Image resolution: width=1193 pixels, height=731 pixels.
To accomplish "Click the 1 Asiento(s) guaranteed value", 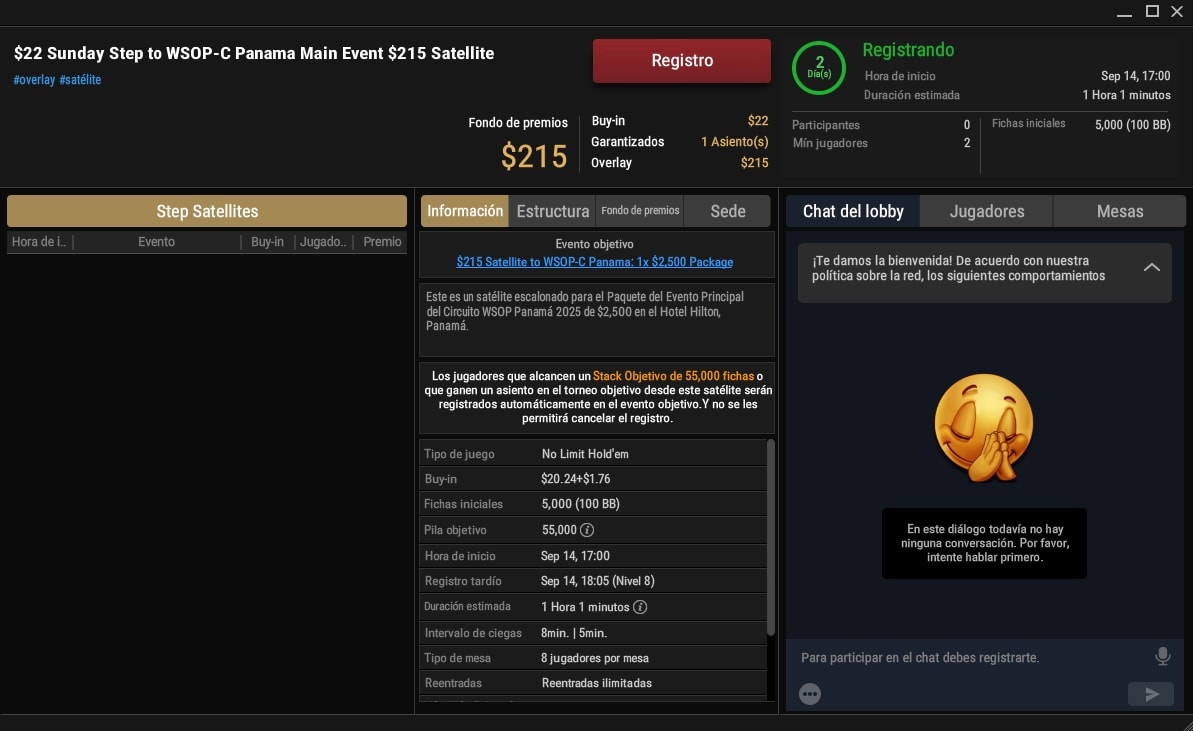I will pos(734,141).
